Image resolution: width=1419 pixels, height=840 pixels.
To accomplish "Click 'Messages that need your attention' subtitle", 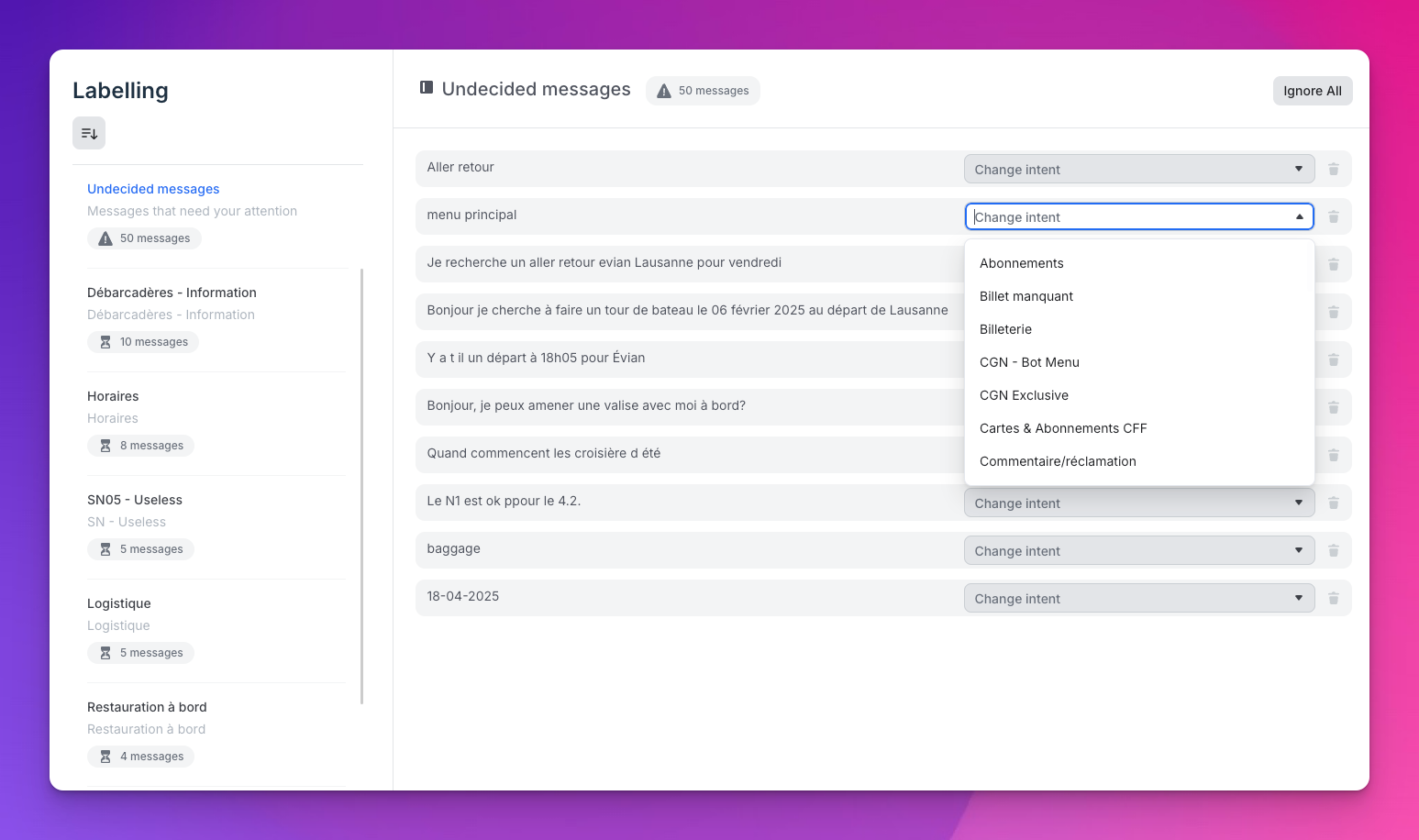I will pyautogui.click(x=192, y=211).
